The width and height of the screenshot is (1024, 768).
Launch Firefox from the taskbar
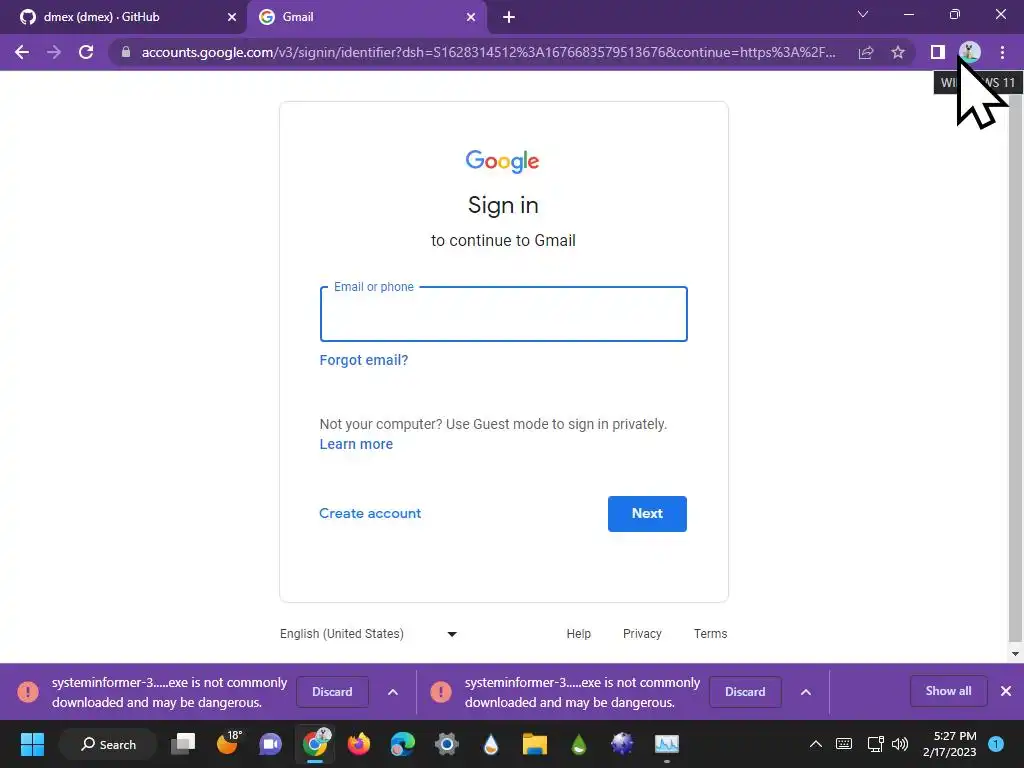(359, 744)
